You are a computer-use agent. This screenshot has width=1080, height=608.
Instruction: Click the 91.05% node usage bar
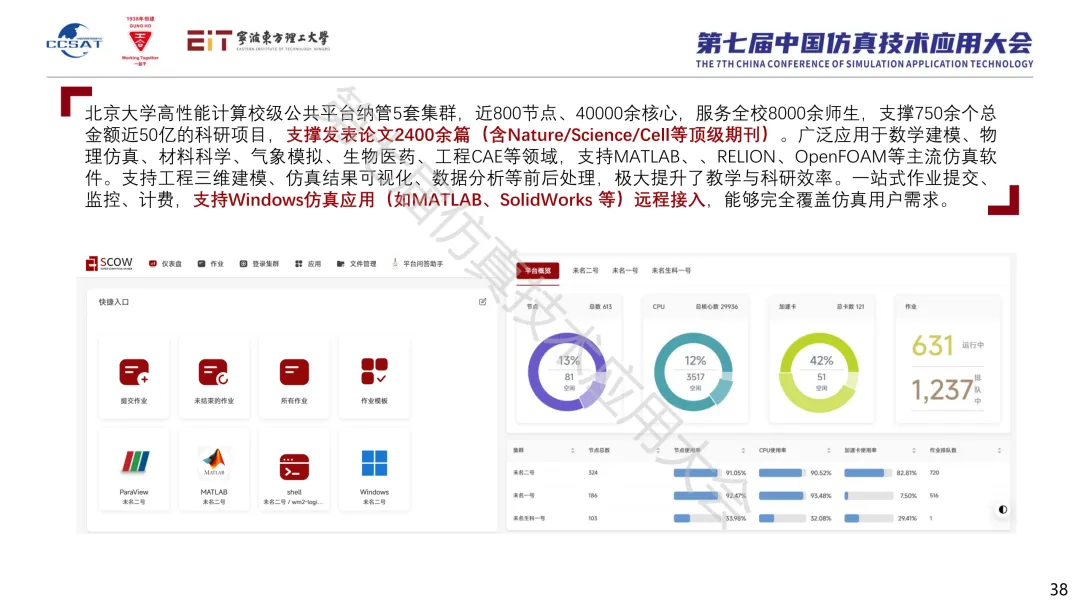click(x=696, y=473)
